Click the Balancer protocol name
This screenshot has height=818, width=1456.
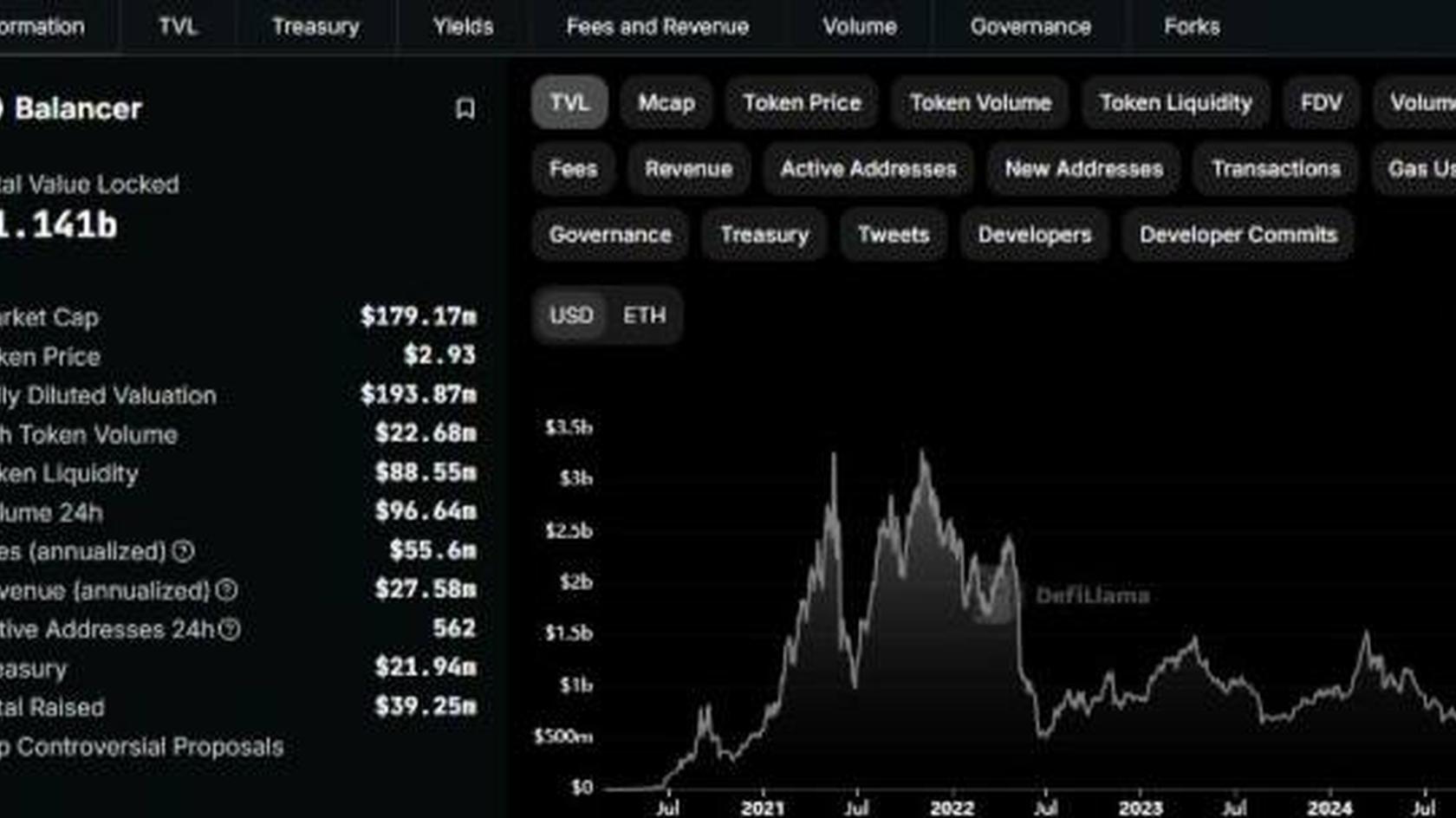(78, 109)
